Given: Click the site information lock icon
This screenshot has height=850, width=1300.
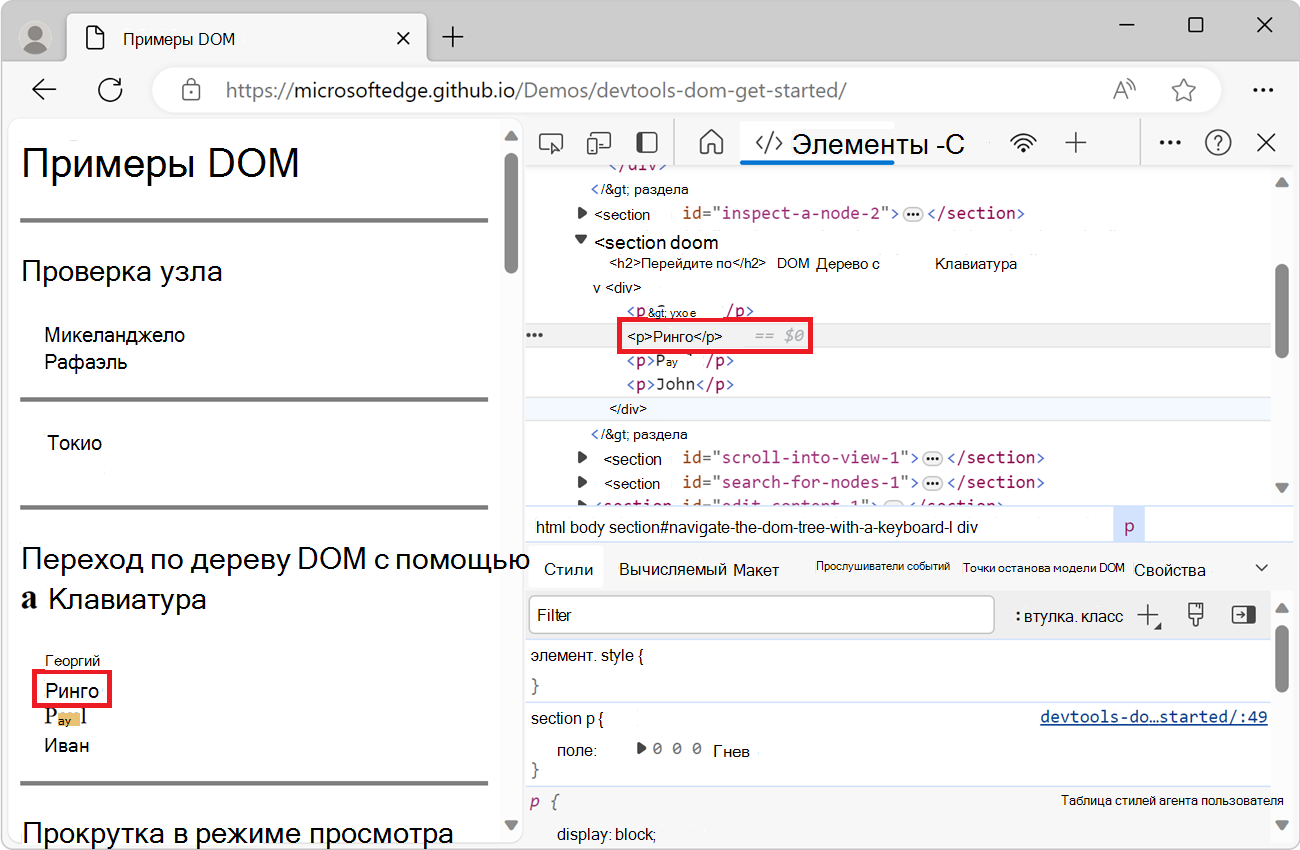Looking at the screenshot, I should (190, 90).
